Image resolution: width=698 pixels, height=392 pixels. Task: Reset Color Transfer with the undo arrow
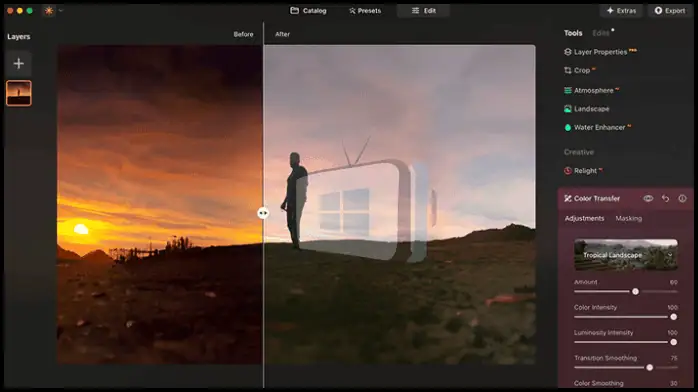pyautogui.click(x=666, y=198)
